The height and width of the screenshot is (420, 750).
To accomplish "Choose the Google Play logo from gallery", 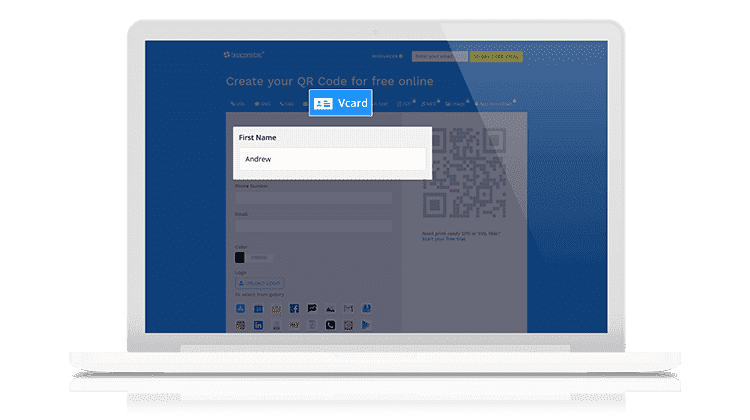I will tap(366, 325).
